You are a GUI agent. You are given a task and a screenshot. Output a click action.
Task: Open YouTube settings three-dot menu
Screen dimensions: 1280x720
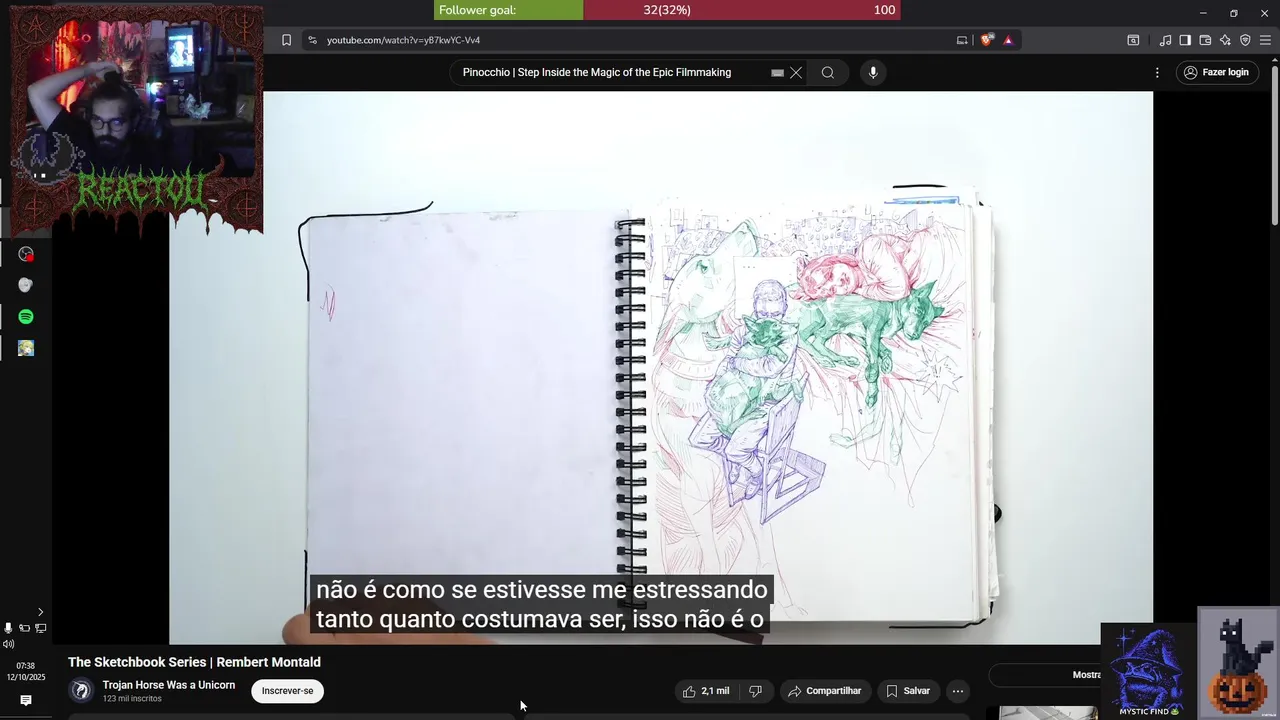point(1157,72)
